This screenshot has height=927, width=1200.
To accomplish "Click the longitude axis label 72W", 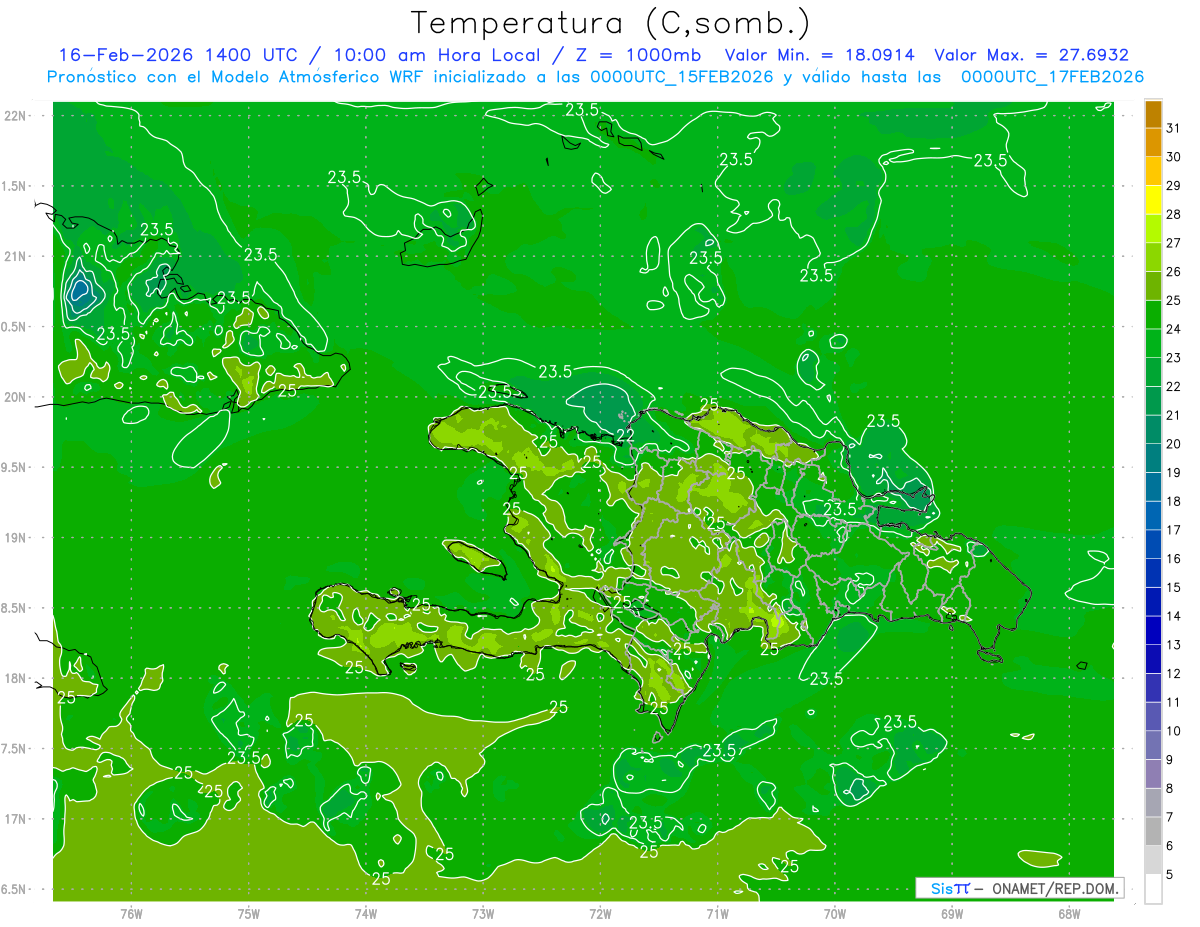I will (600, 914).
